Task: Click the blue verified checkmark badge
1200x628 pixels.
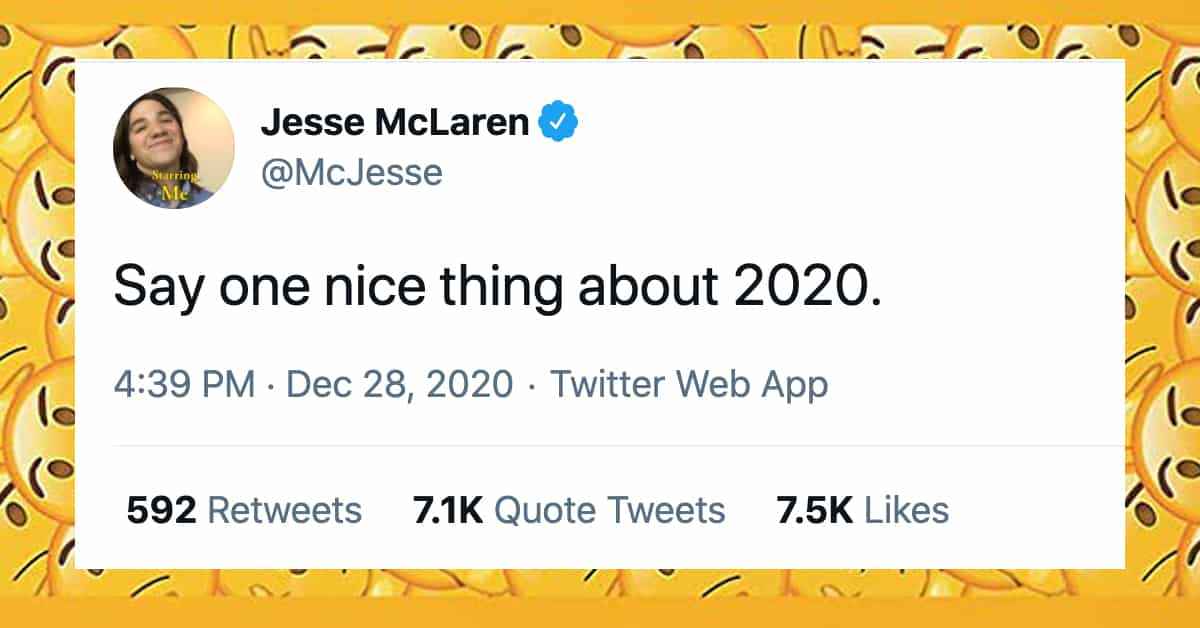Action: [558, 123]
